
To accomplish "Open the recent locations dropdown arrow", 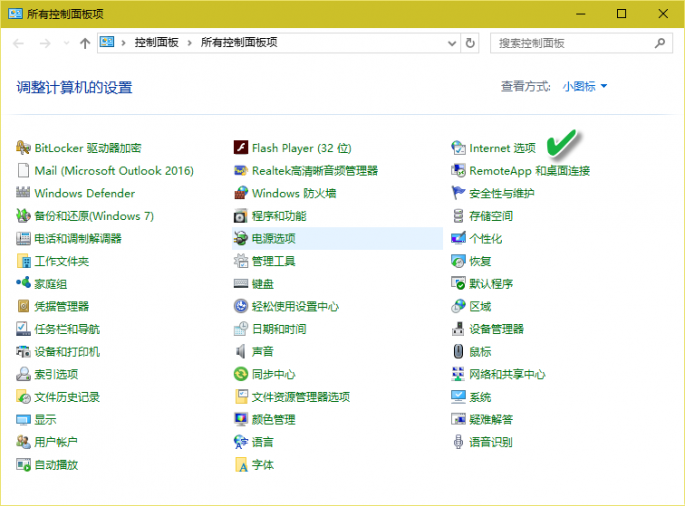I will coord(66,43).
